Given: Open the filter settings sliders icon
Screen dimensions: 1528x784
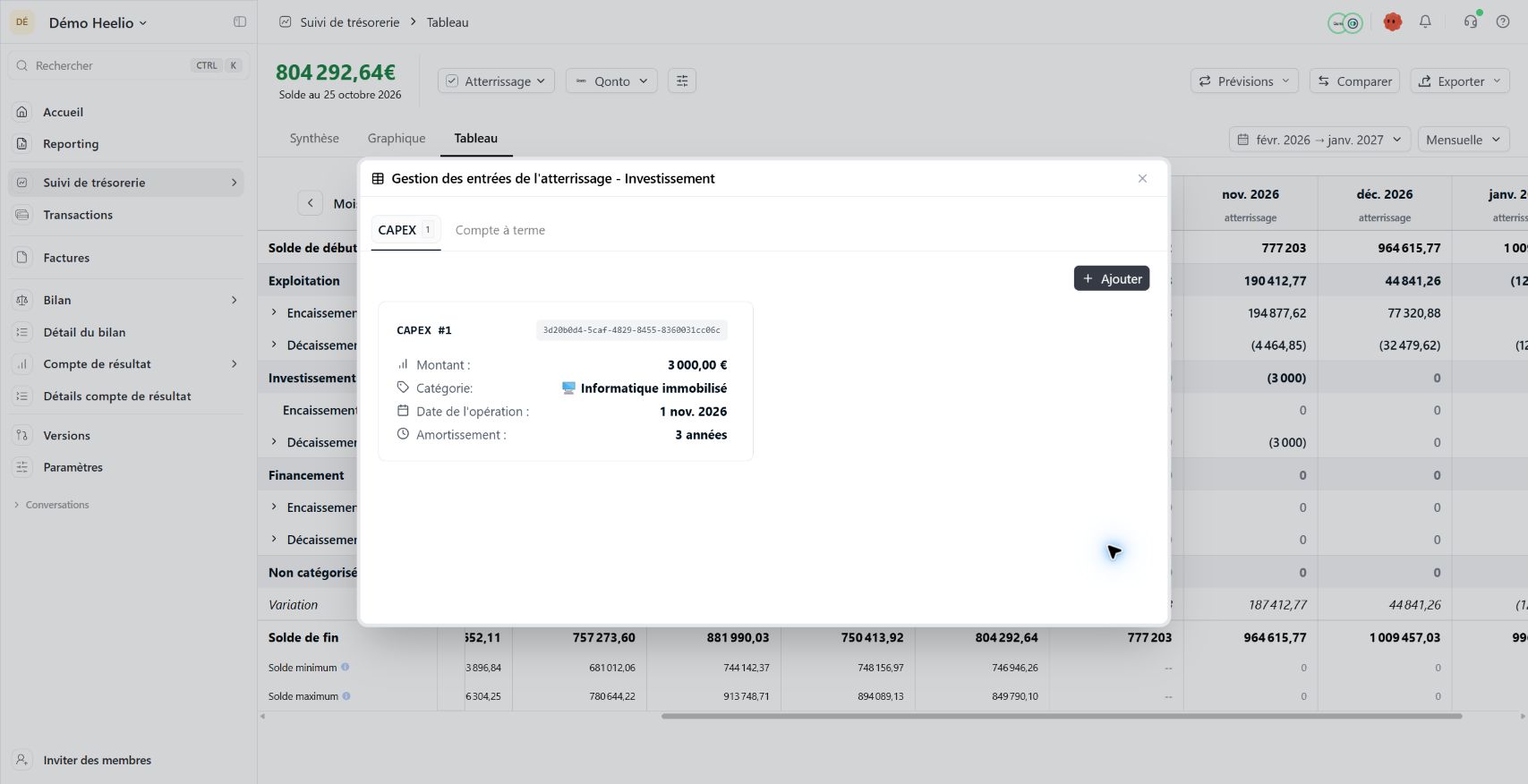Looking at the screenshot, I should point(682,81).
